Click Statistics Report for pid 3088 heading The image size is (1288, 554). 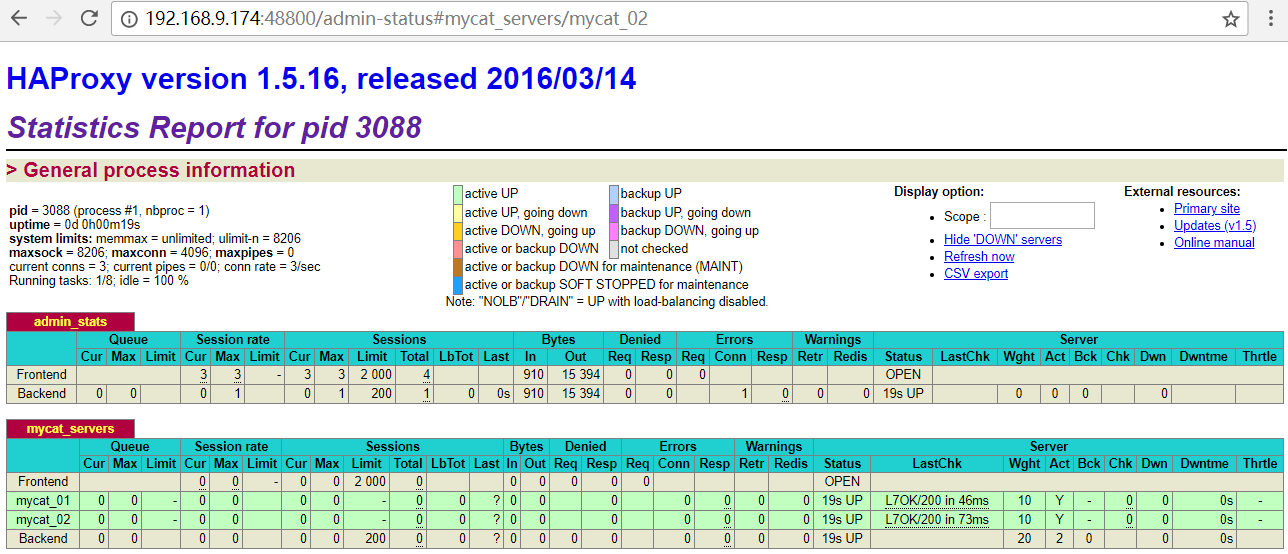point(214,127)
